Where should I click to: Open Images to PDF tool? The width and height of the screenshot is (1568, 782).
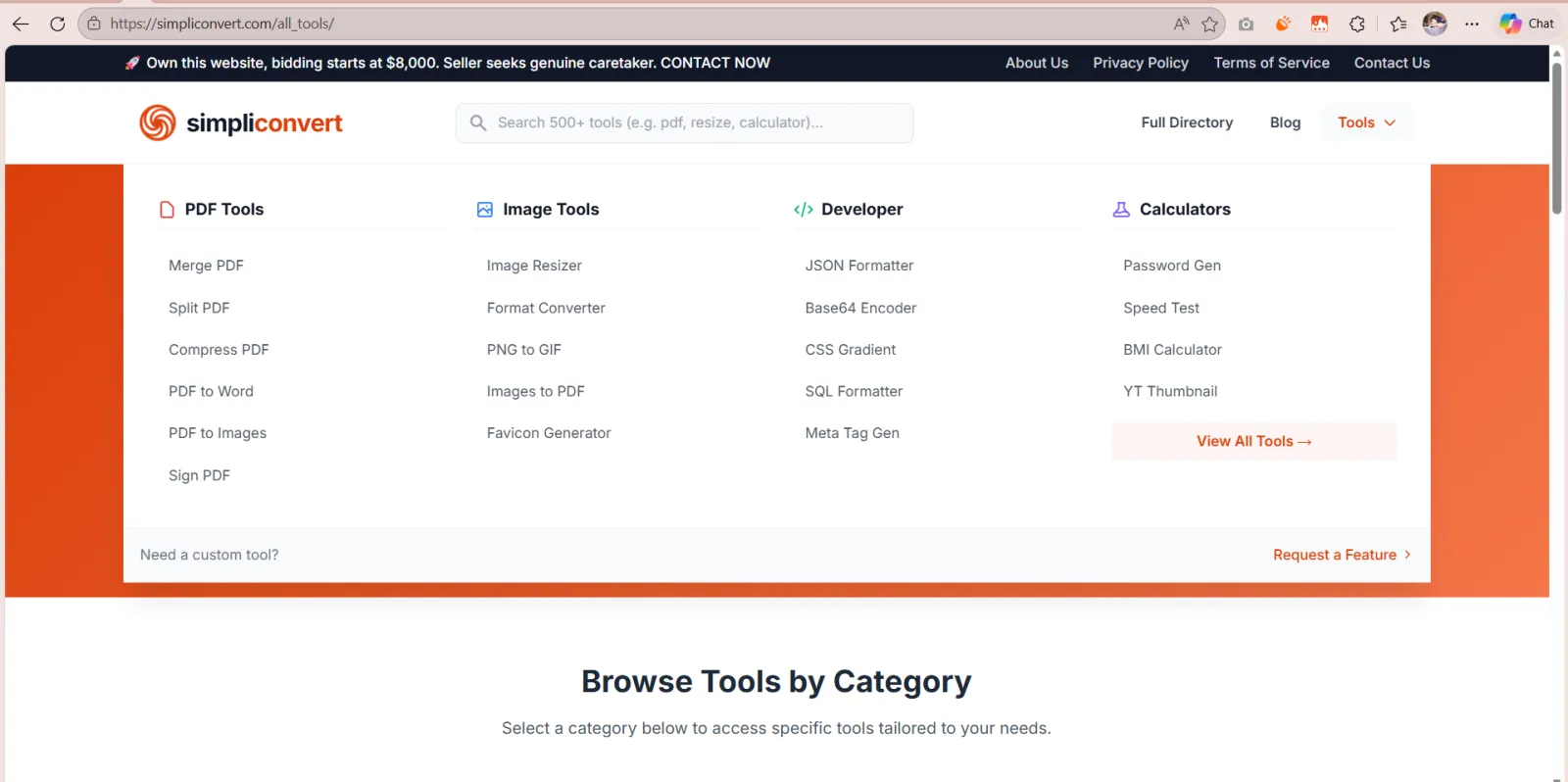[535, 391]
